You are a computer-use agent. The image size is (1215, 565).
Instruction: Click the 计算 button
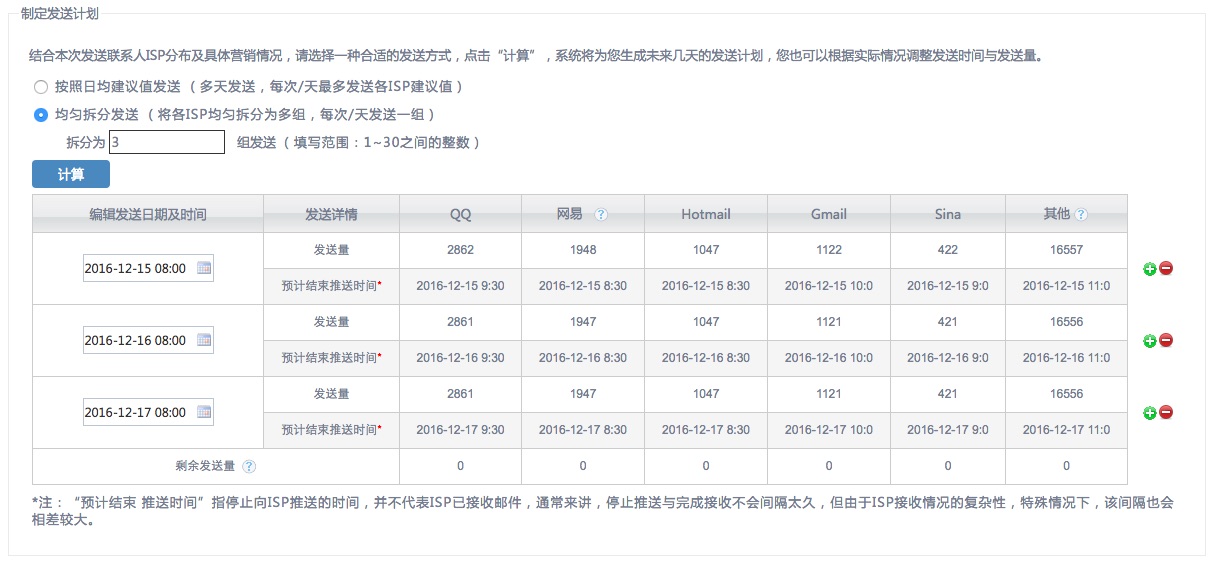pyautogui.click(x=71, y=174)
